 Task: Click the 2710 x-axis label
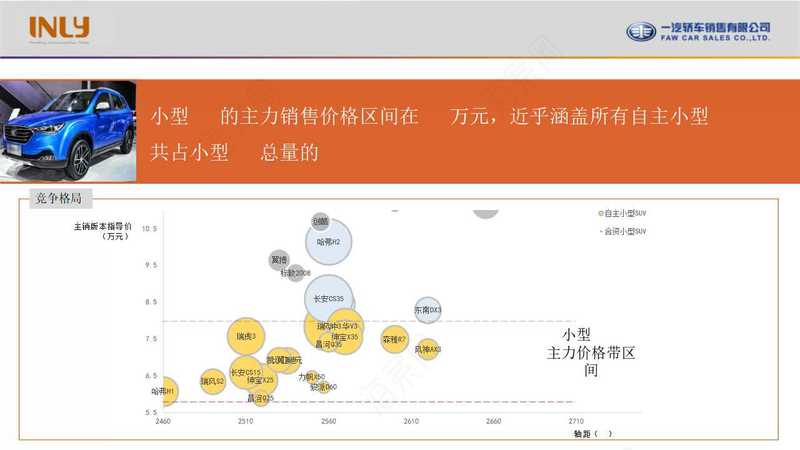coord(576,421)
